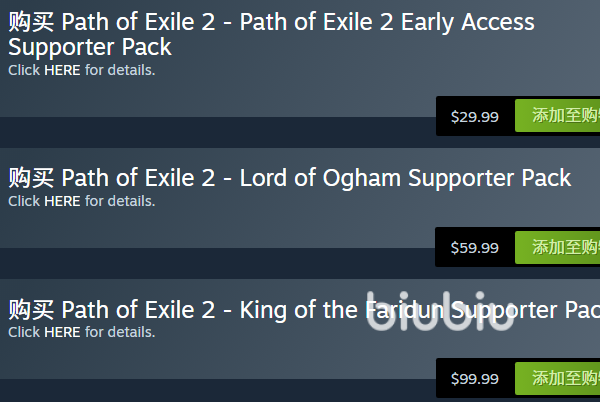Click "for details." text under Lord of Ogham
This screenshot has height=402, width=600.
click(120, 201)
